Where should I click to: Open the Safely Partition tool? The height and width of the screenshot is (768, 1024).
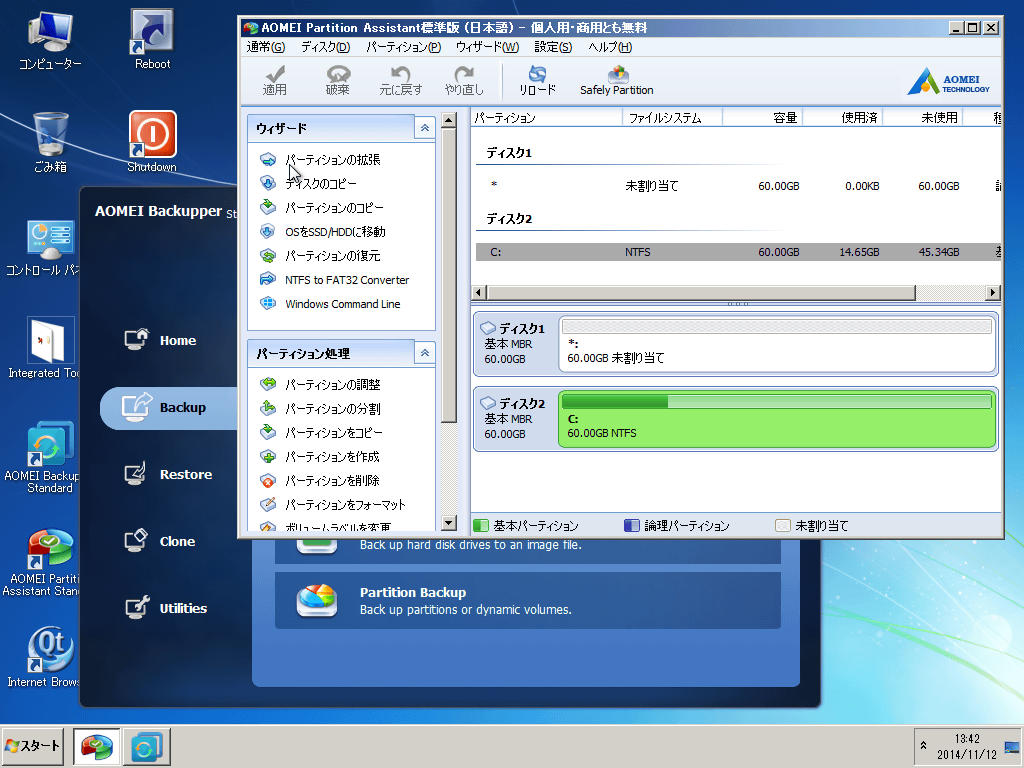616,80
